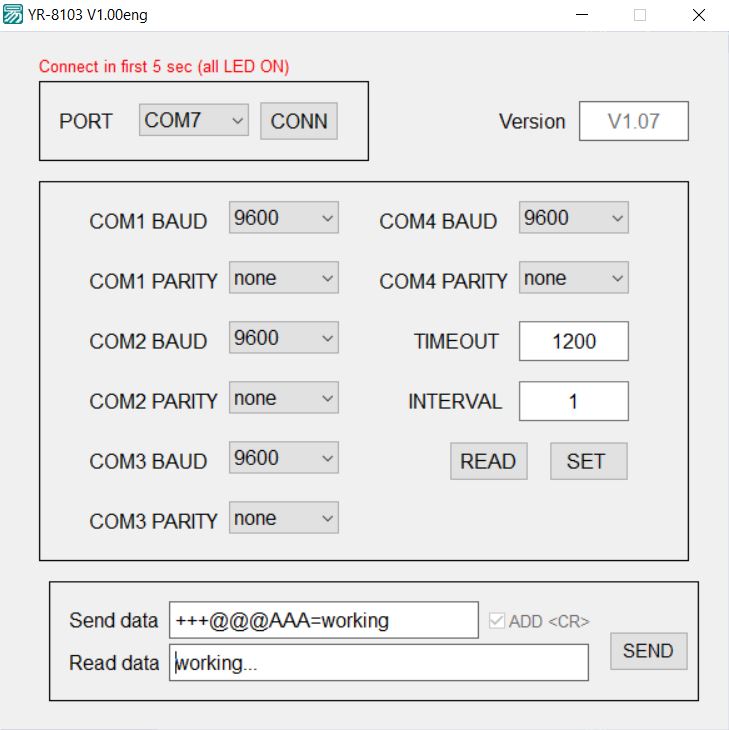Click the TIMEOUT field showing 1200
The image size is (729, 730).
click(x=573, y=341)
